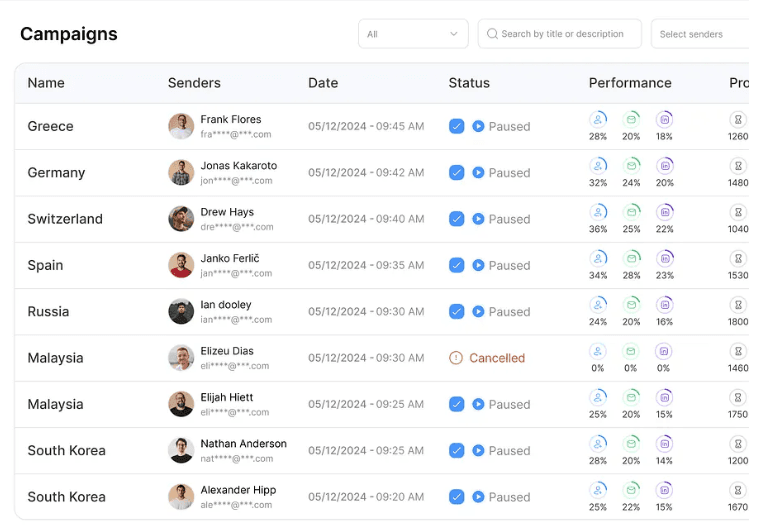Click the LinkedIn performance icon in Greece row
Viewport: 757px width, 532px height.
pyautogui.click(x=664, y=119)
